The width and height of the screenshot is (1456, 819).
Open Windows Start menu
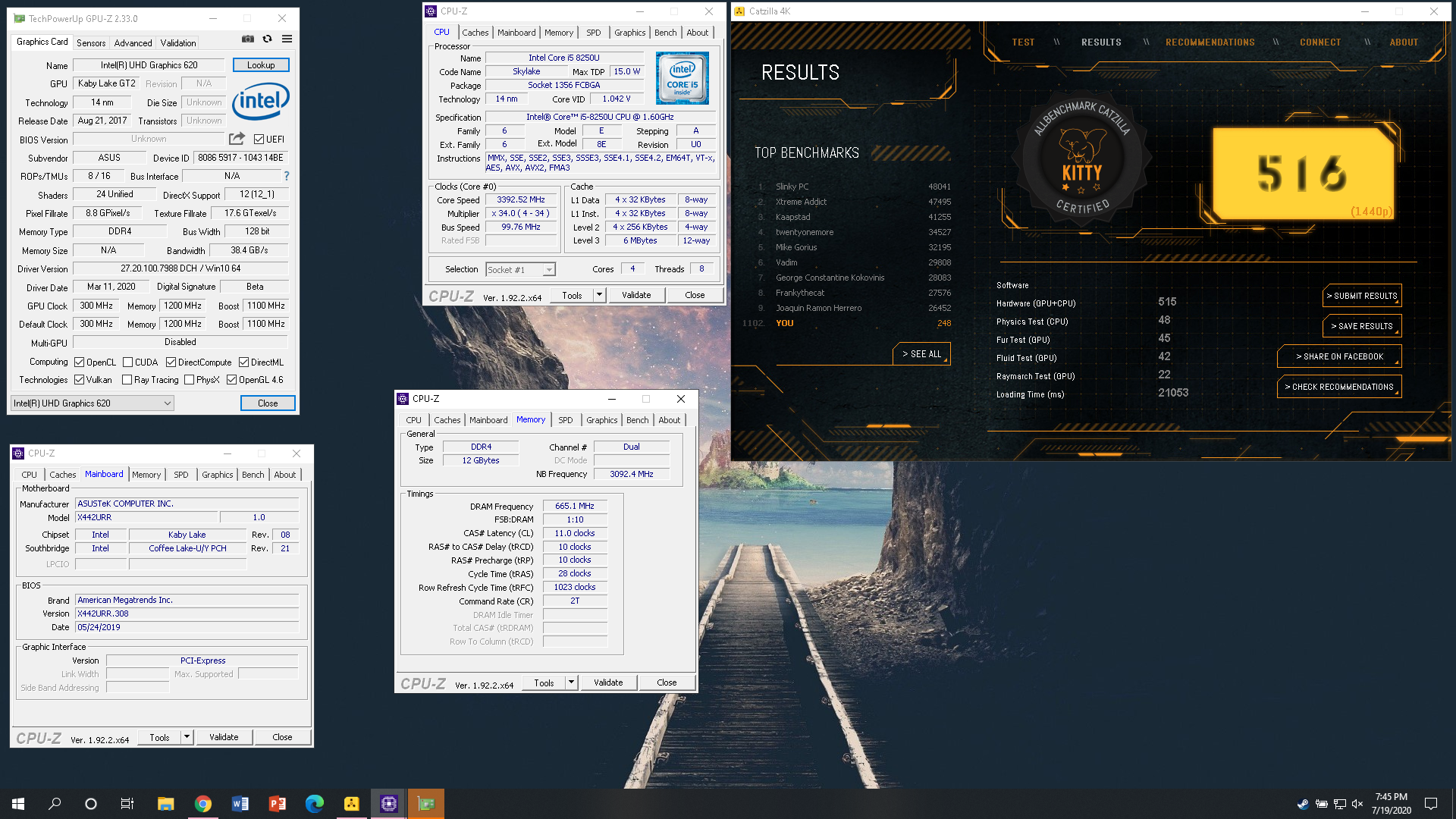[x=18, y=804]
